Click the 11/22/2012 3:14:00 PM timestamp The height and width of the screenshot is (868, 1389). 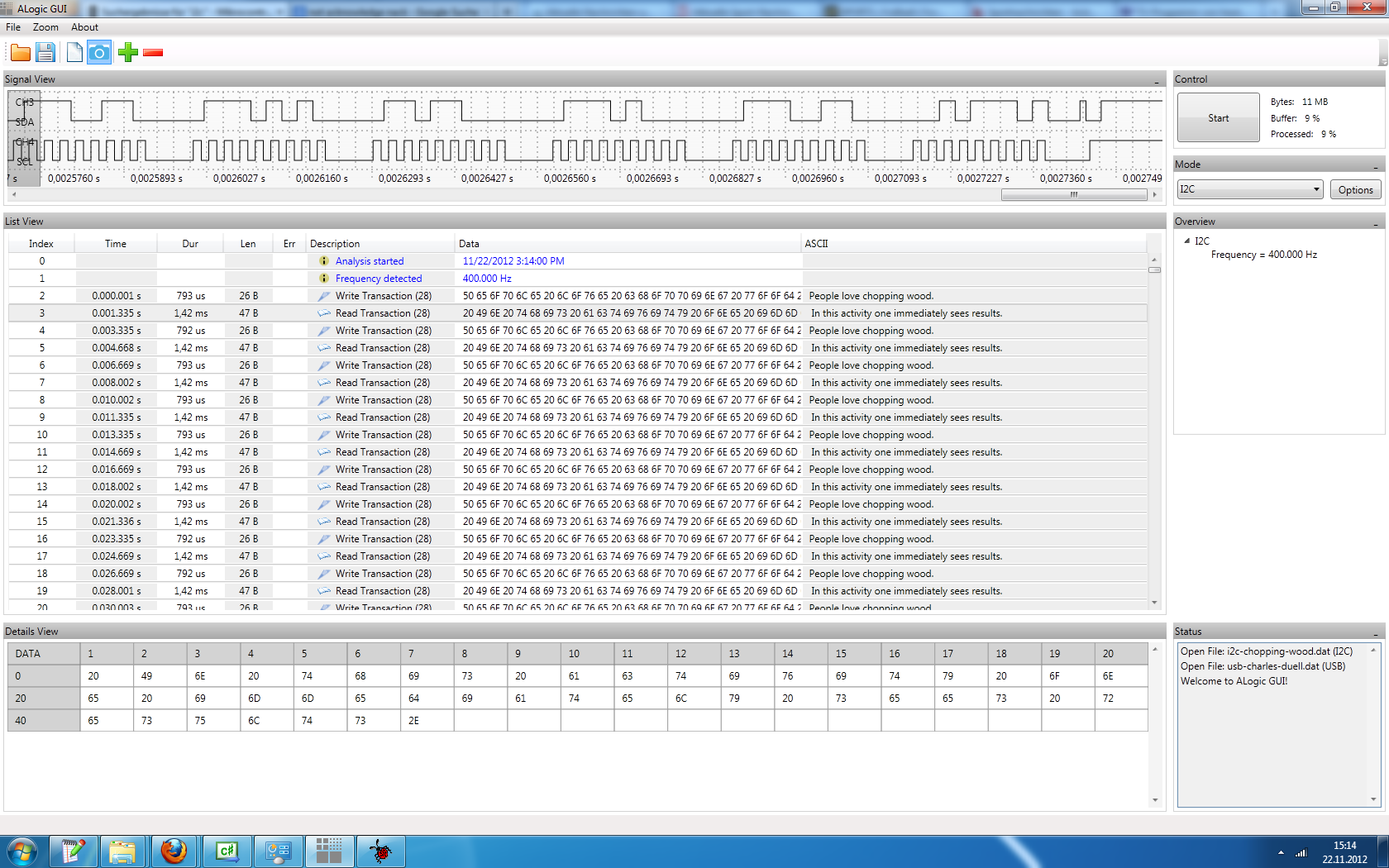tap(513, 261)
